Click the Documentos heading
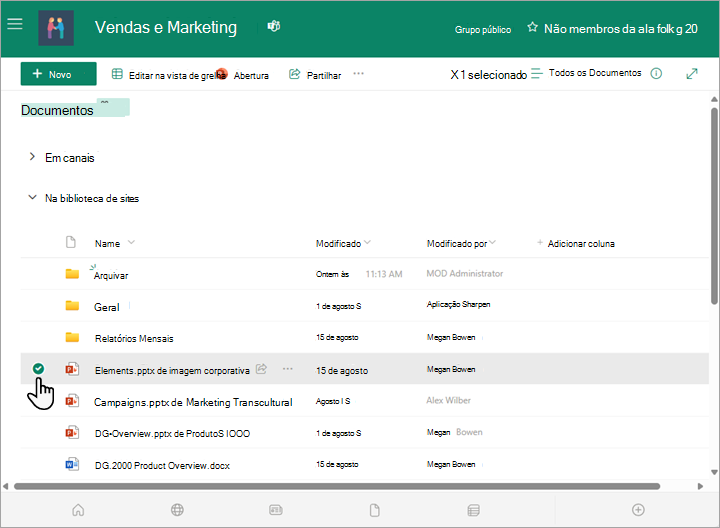Screen dimensions: 720x528 [57, 110]
